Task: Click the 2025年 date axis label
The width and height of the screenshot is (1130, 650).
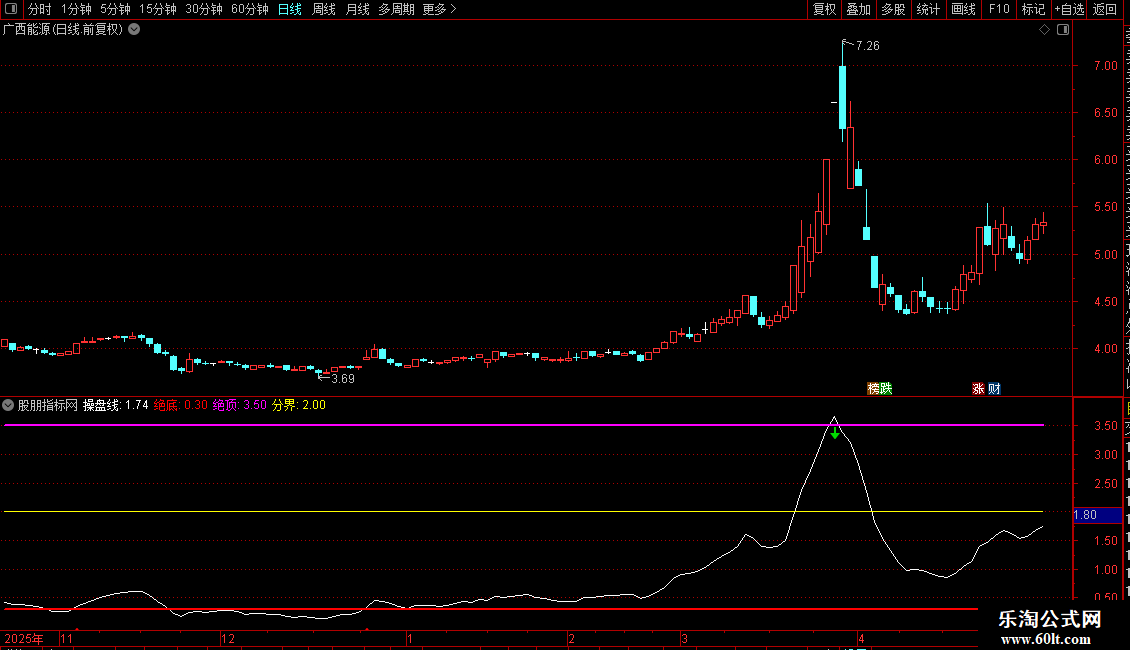Action: 24,639
